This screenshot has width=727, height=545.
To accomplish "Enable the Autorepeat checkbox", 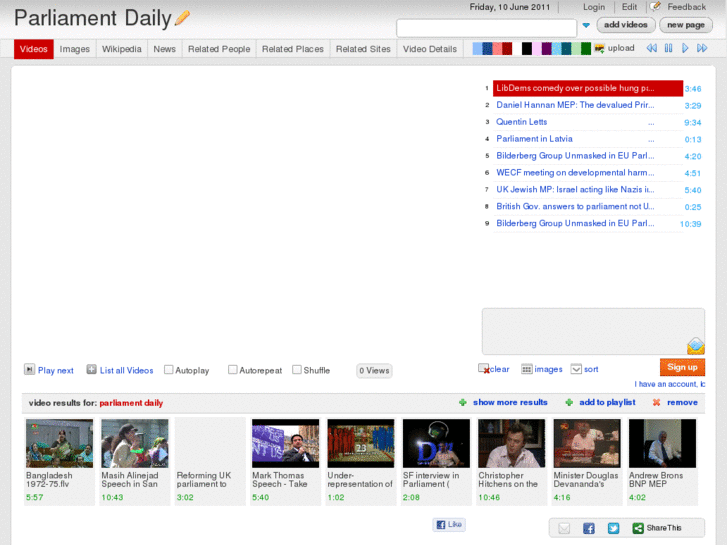I will coord(233,370).
